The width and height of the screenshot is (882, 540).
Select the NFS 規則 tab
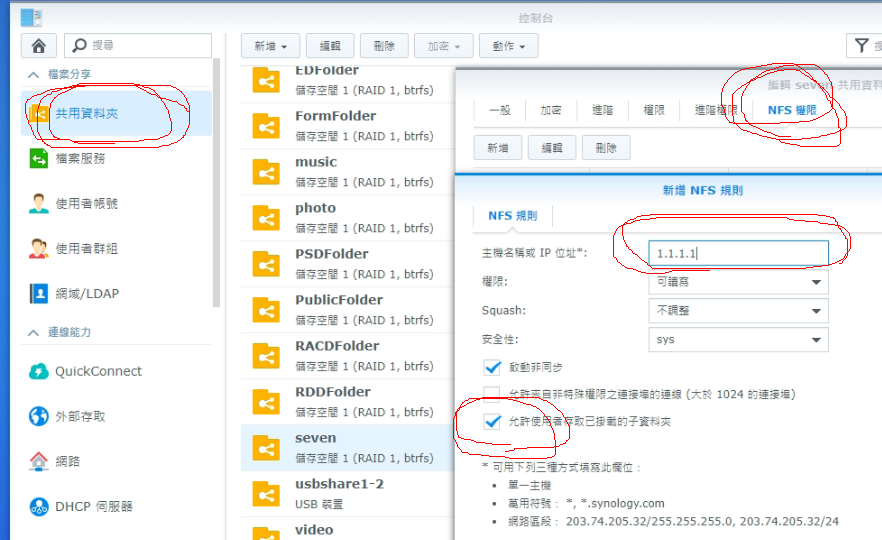512,216
